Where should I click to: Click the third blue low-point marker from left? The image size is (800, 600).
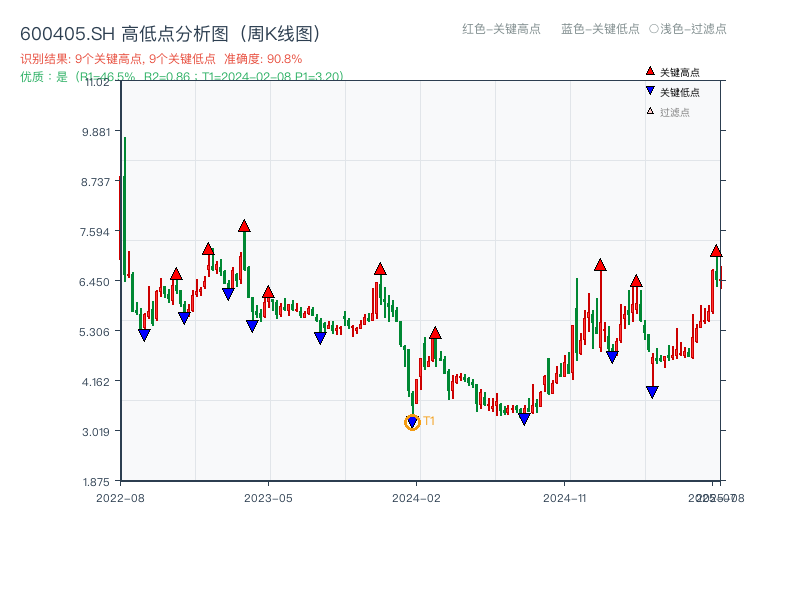[228, 294]
